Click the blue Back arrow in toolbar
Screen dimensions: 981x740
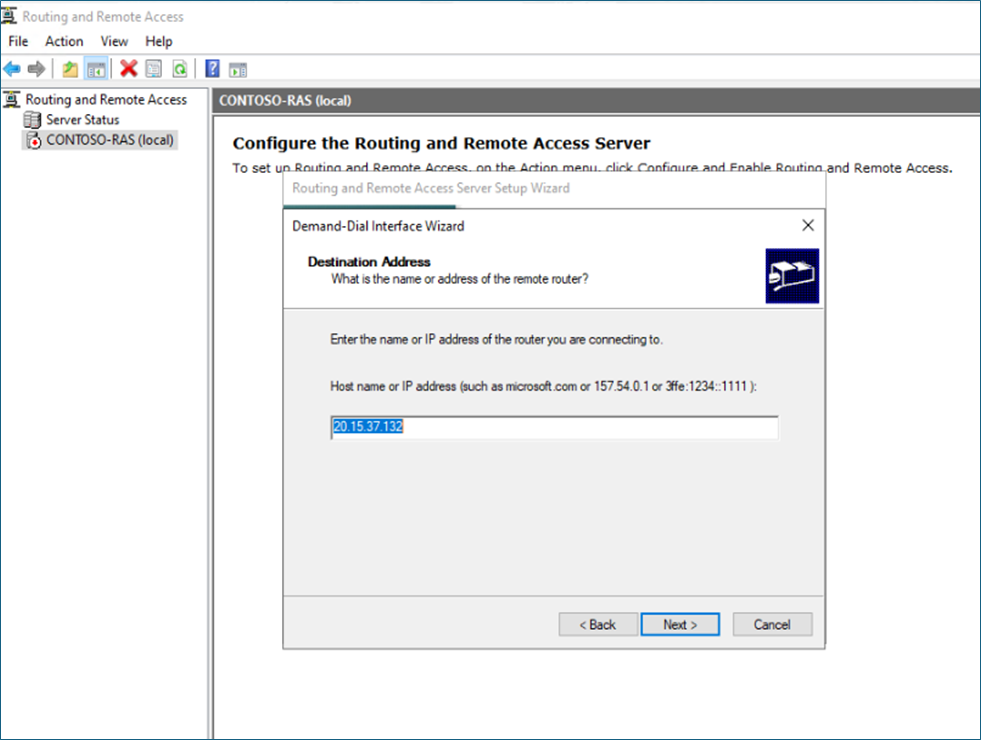12,69
